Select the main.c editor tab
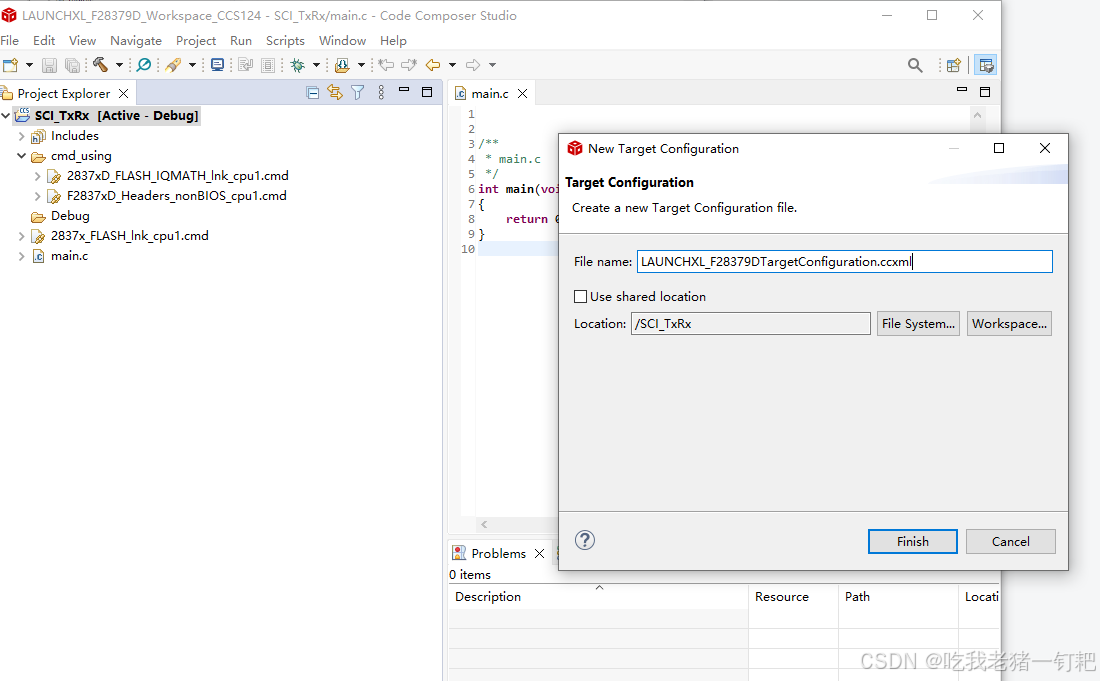 tap(490, 93)
